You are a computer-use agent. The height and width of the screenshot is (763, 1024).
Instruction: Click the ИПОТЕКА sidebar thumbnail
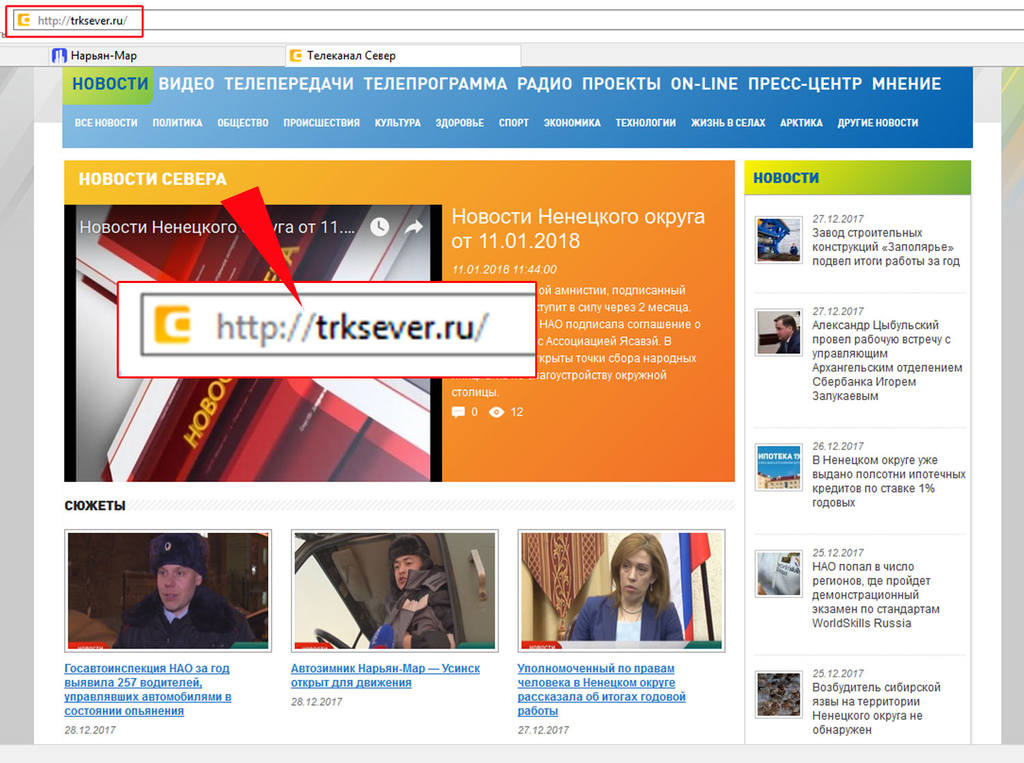(x=778, y=467)
